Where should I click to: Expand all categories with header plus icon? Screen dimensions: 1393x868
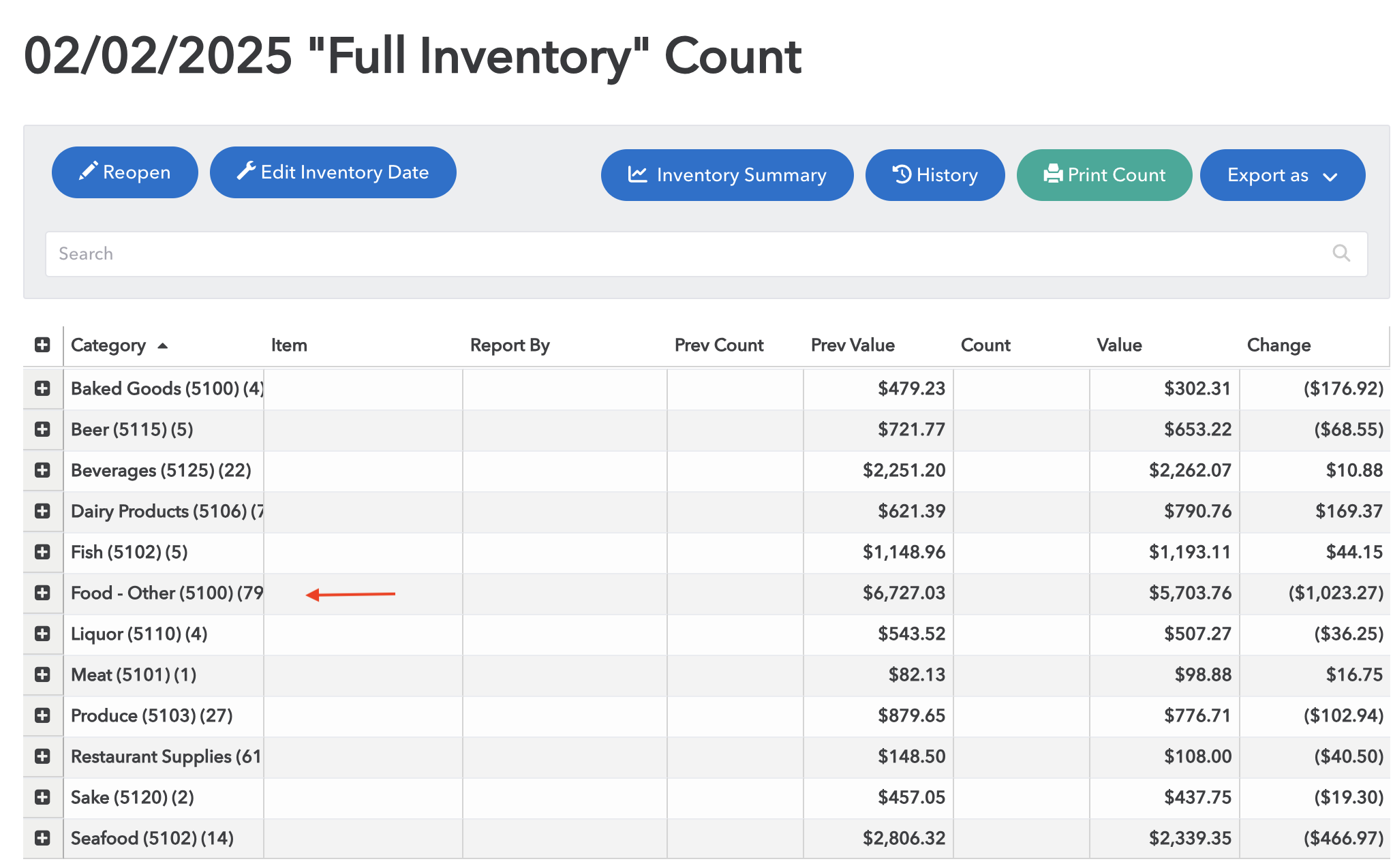tap(42, 345)
